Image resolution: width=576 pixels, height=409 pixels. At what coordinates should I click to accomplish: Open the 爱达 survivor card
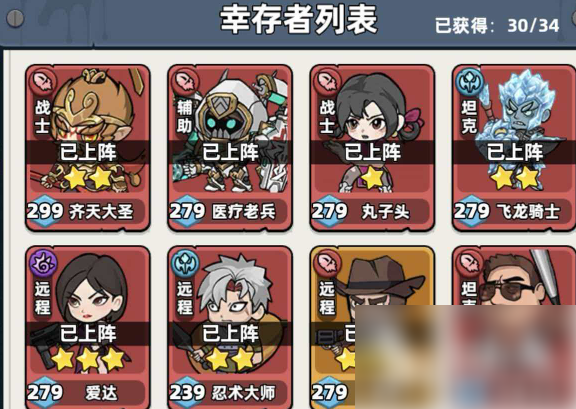coord(88,327)
